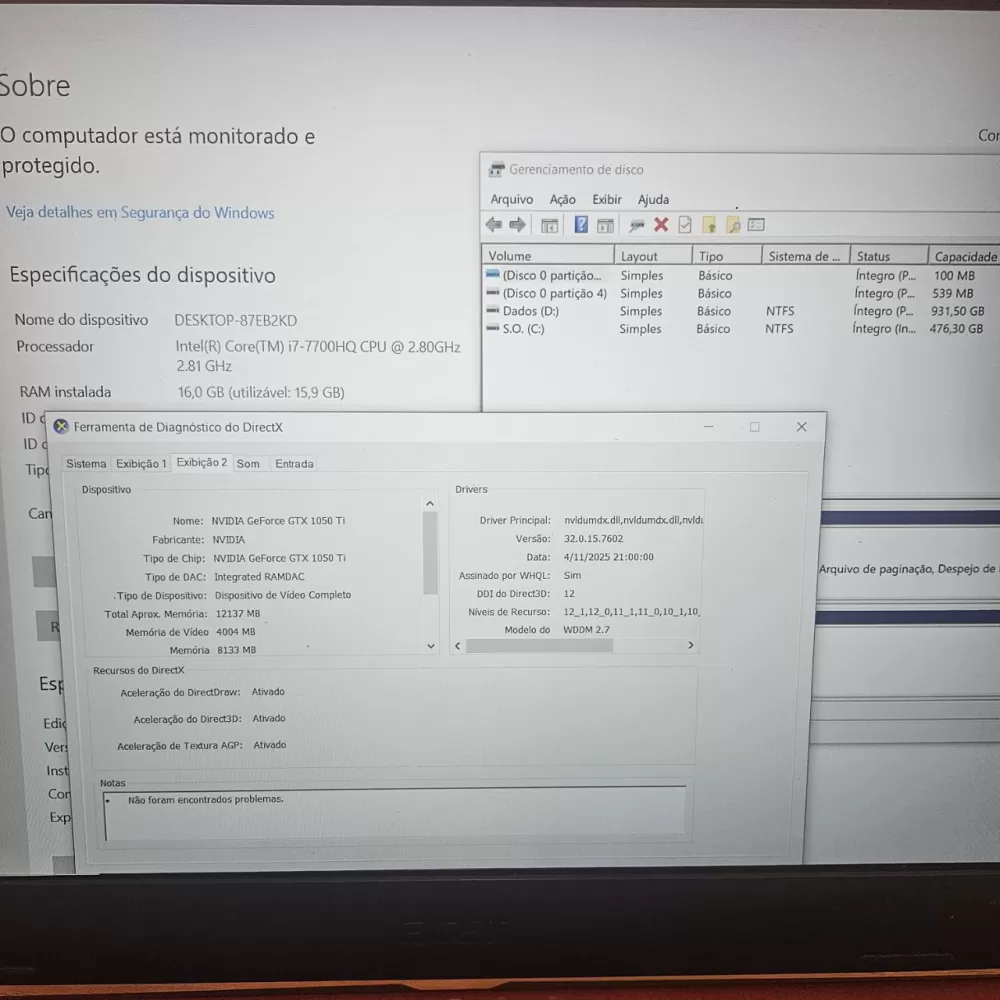This screenshot has height=1000, width=1000.
Task: Click the folder with magnifier icon
Action: tap(733, 224)
